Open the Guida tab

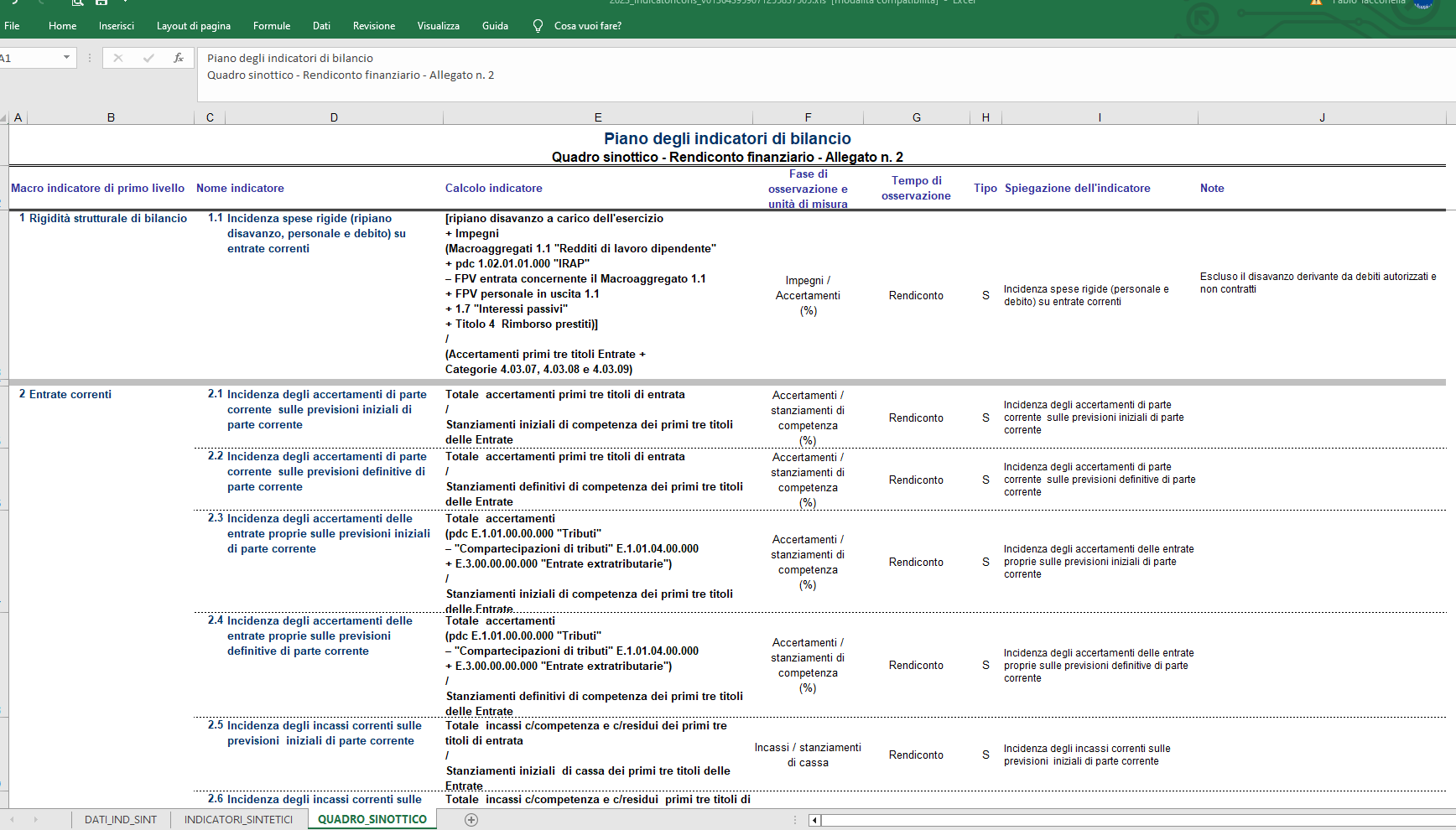(x=495, y=26)
